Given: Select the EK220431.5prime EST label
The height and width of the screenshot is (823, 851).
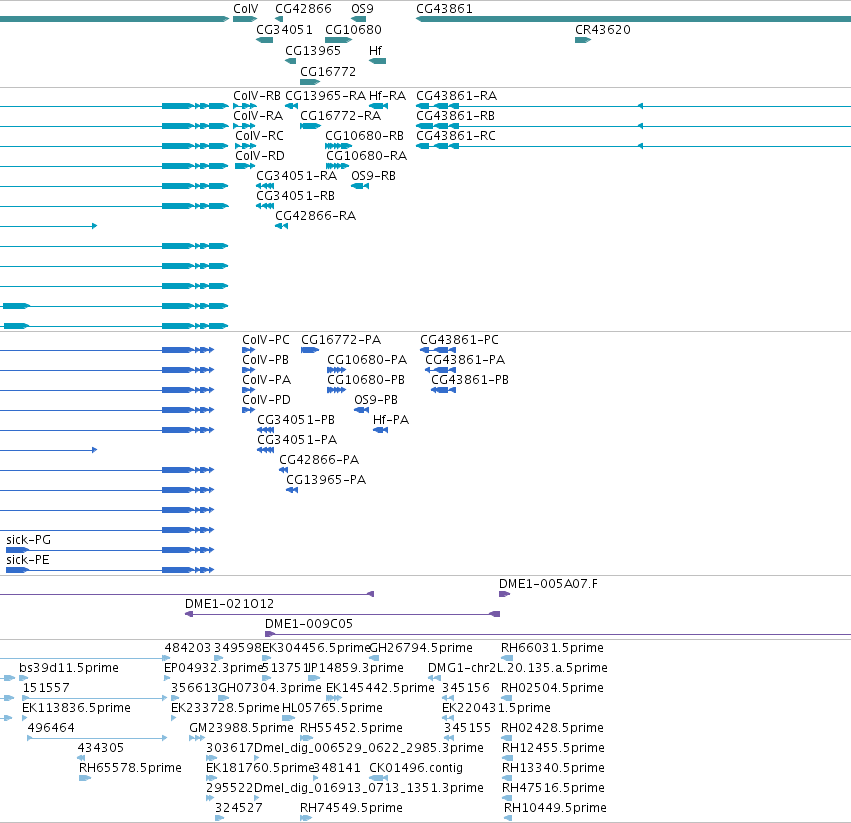Looking at the screenshot, I should (496, 708).
